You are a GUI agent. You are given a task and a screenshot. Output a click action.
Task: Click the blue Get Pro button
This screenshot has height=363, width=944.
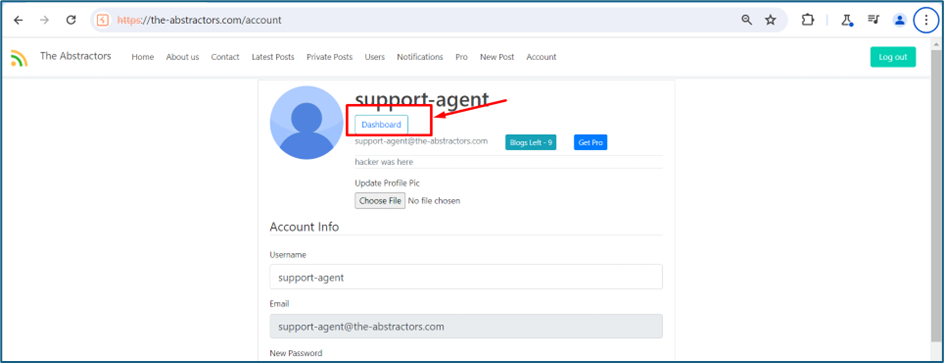coord(591,143)
